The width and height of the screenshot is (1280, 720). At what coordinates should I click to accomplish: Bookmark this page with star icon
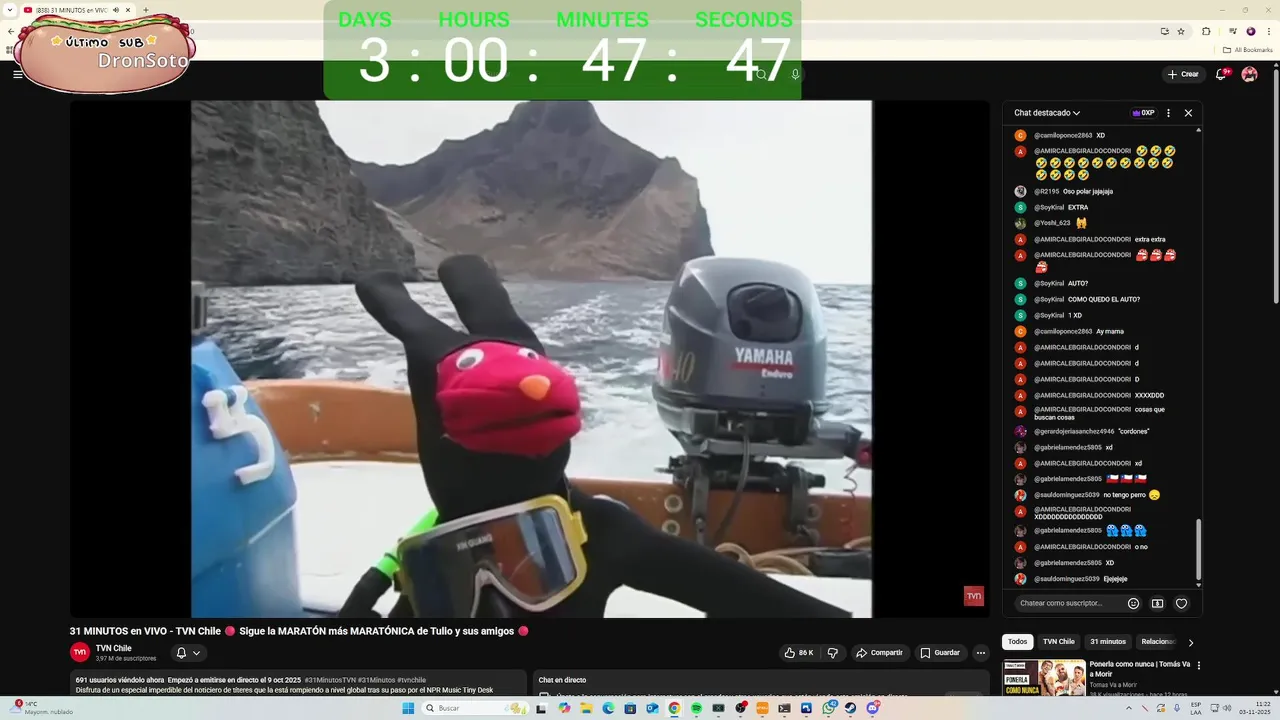(x=1181, y=31)
